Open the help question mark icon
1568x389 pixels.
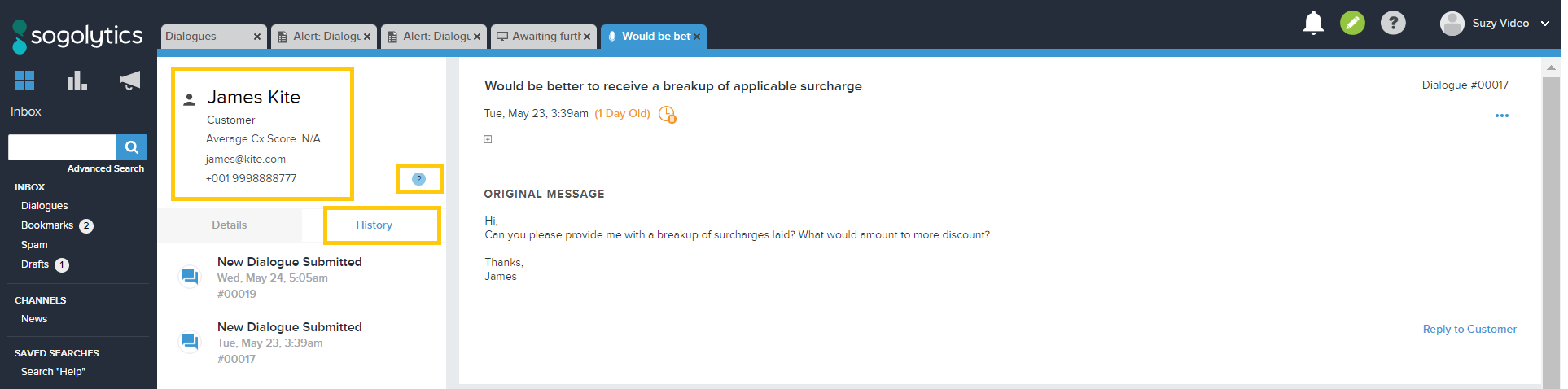tap(1393, 23)
